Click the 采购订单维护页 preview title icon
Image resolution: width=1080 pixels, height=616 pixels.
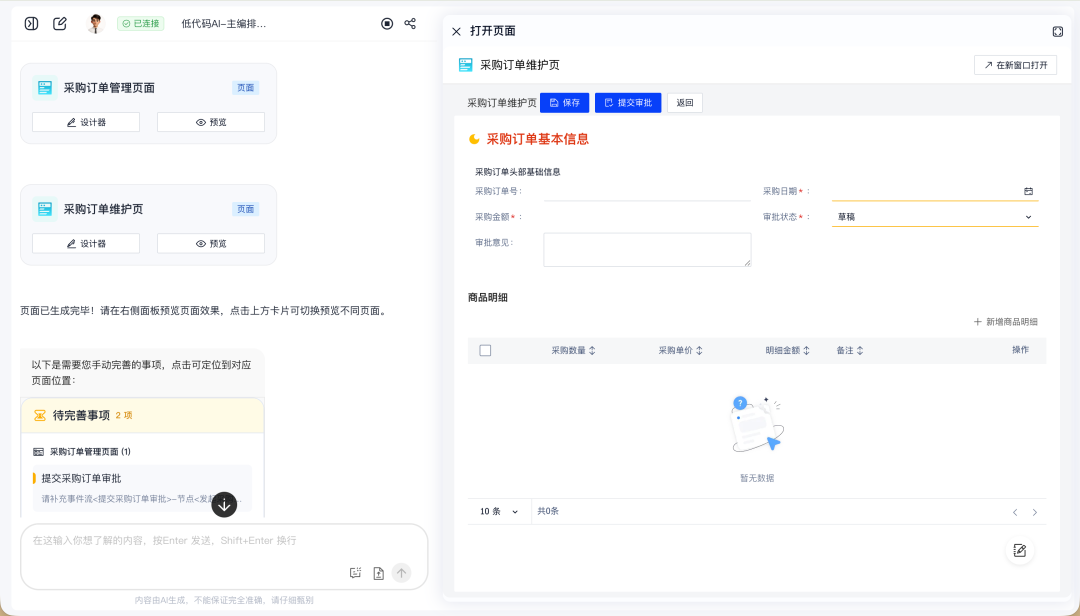tap(466, 65)
